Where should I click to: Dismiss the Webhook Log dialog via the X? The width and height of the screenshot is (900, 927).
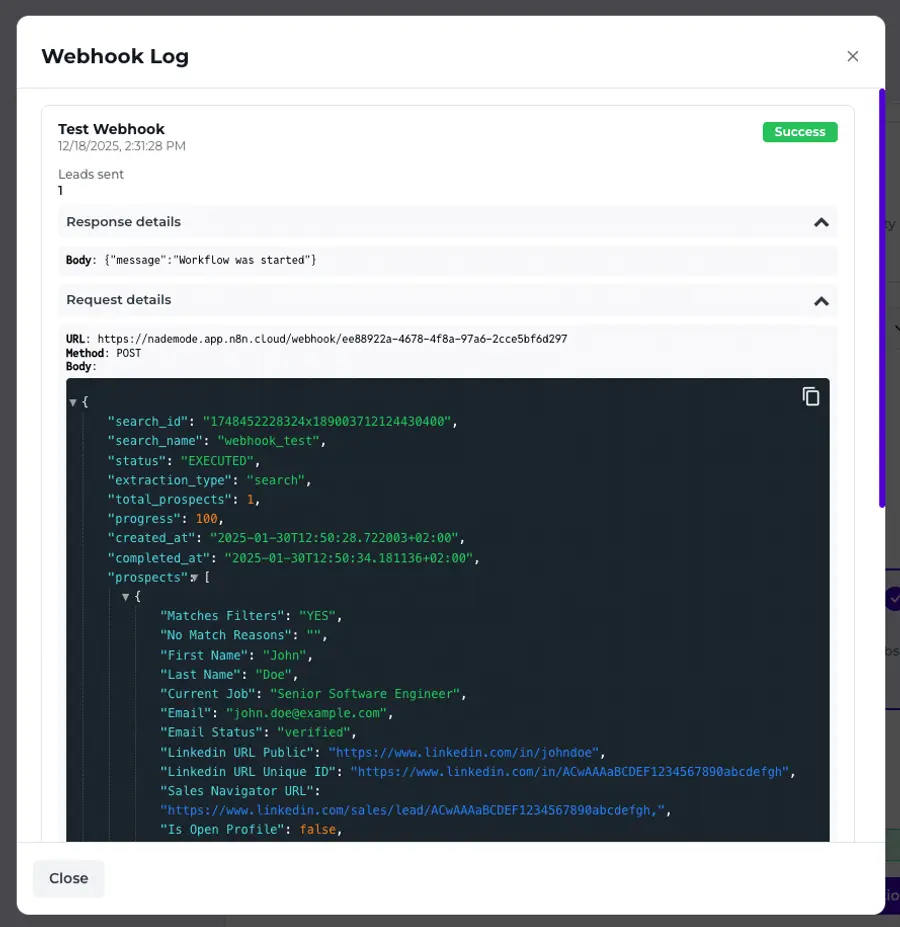pyautogui.click(x=853, y=56)
